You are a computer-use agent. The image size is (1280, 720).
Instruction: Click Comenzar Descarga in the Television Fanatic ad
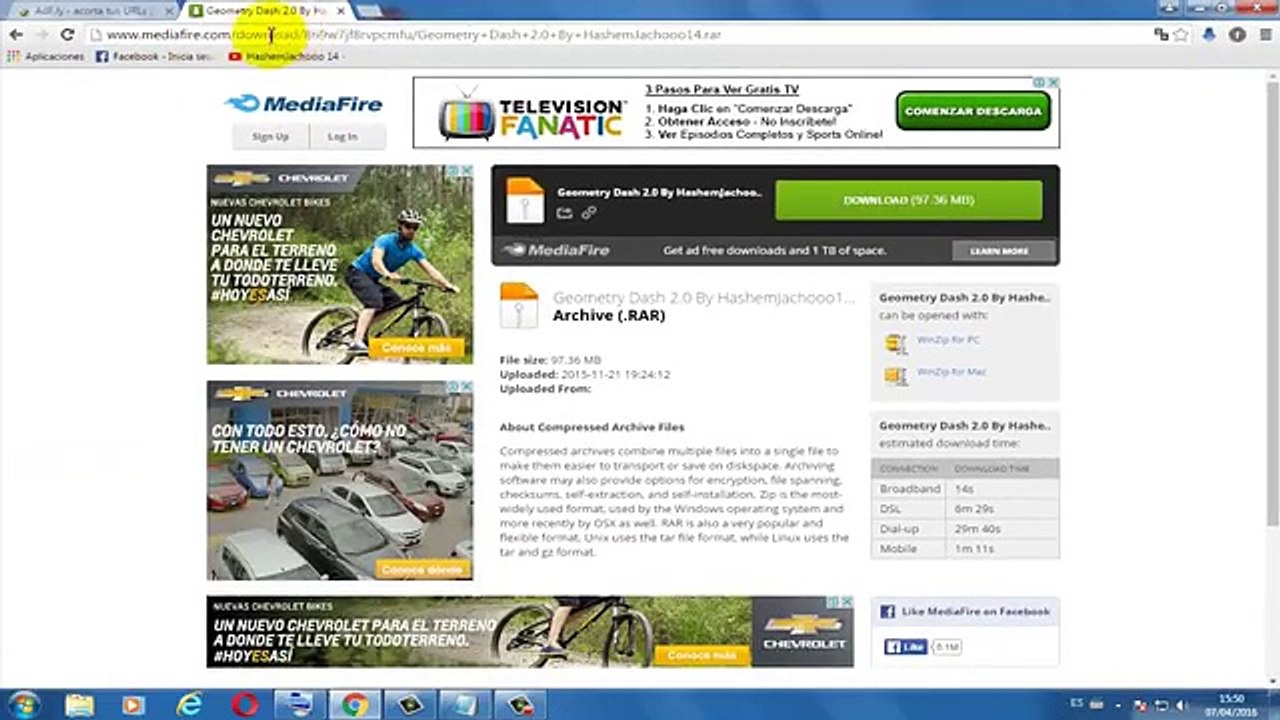pos(973,111)
